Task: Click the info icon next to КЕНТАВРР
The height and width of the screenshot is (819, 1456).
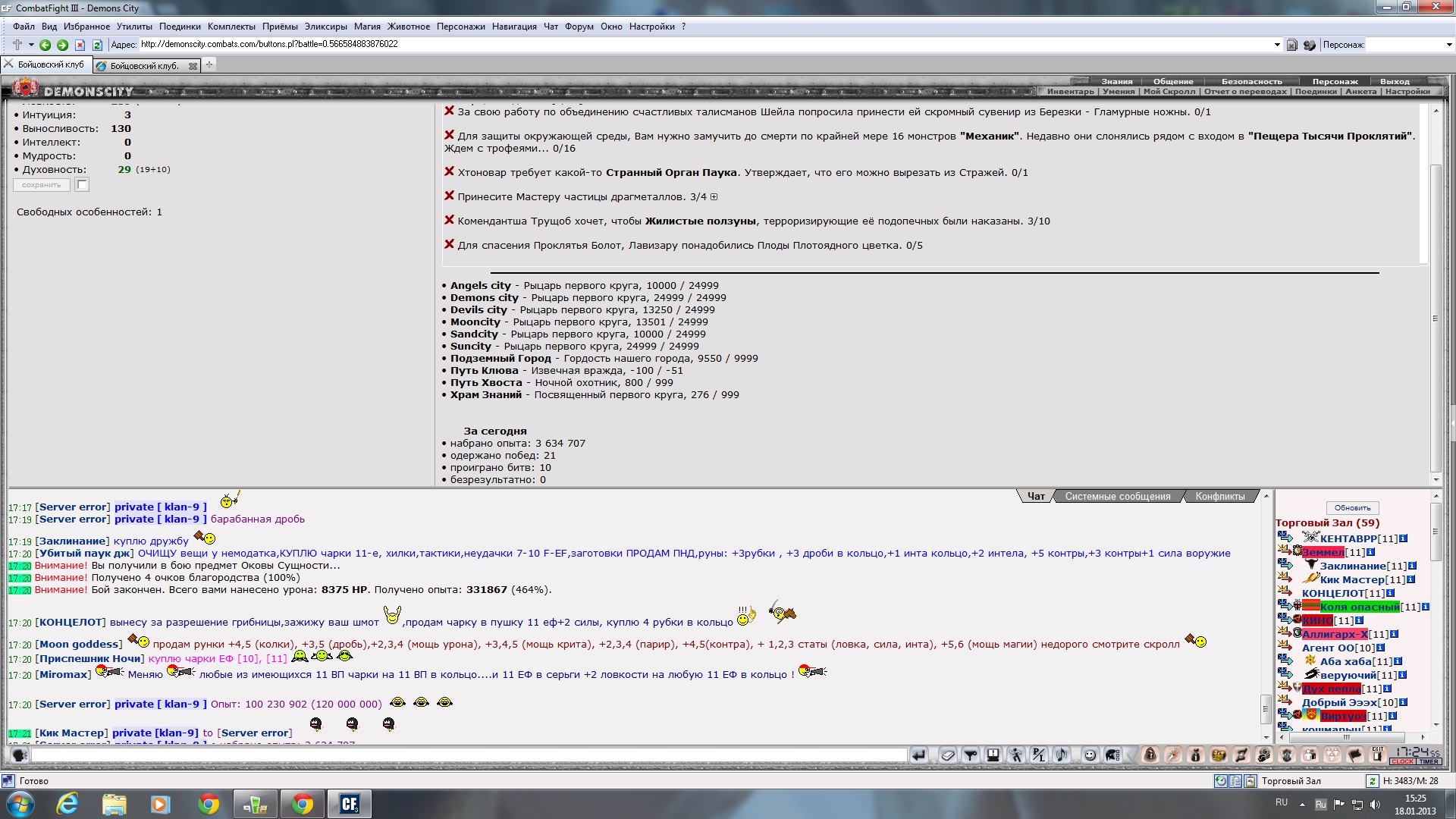Action: [x=1404, y=538]
